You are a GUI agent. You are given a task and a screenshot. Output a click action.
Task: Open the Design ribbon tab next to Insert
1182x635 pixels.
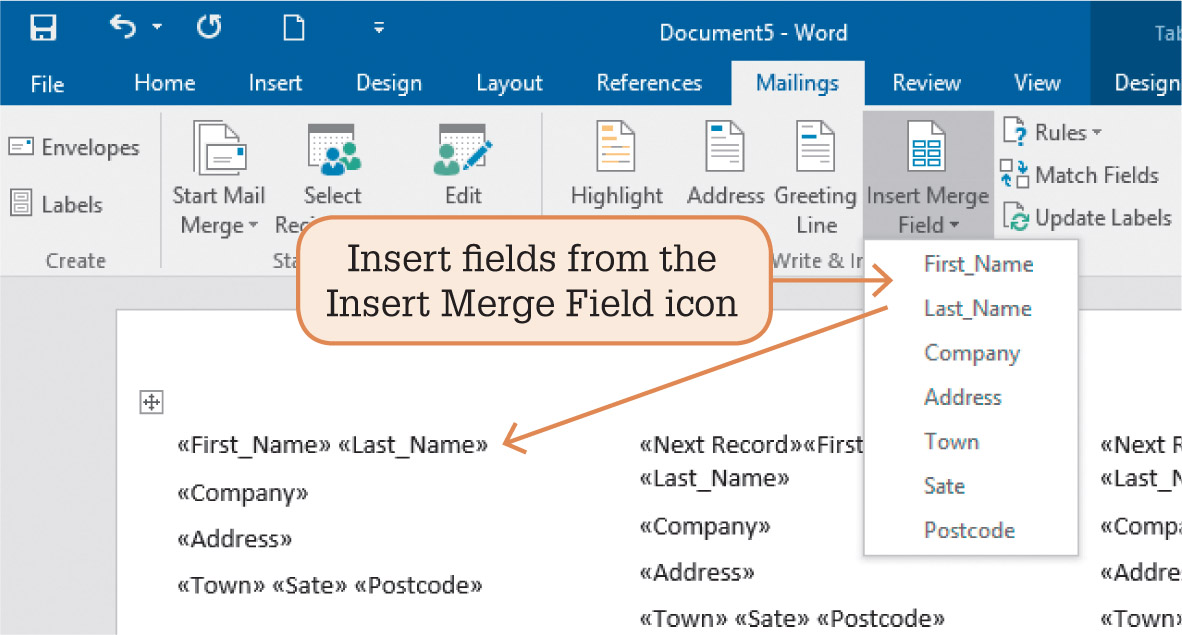pyautogui.click(x=389, y=83)
